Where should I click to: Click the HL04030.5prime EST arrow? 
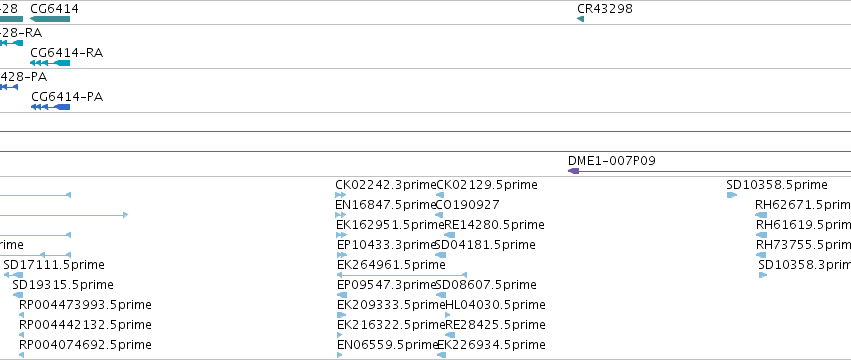(x=447, y=315)
